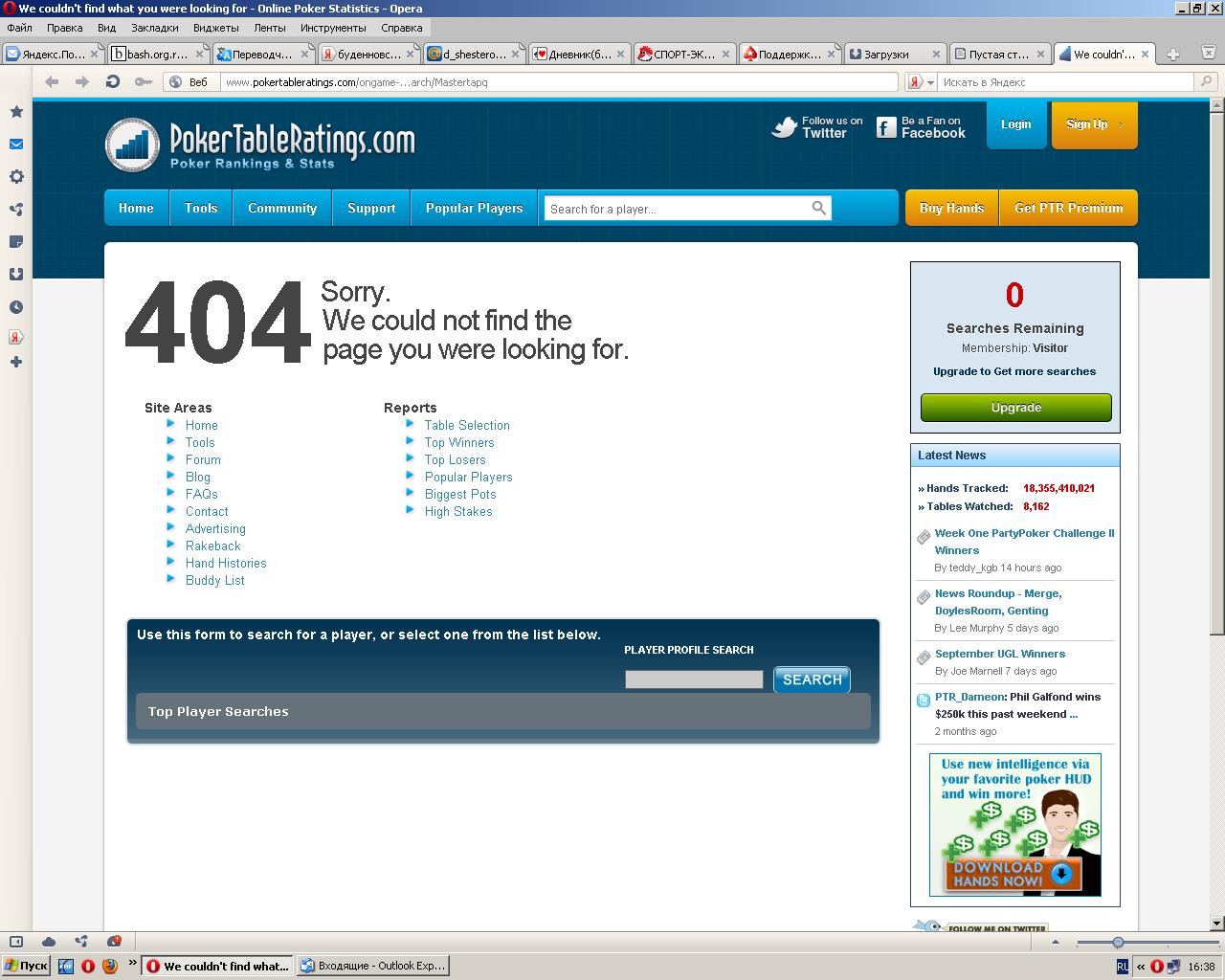Click the Reload page icon
Image resolution: width=1225 pixels, height=980 pixels.
113,82
